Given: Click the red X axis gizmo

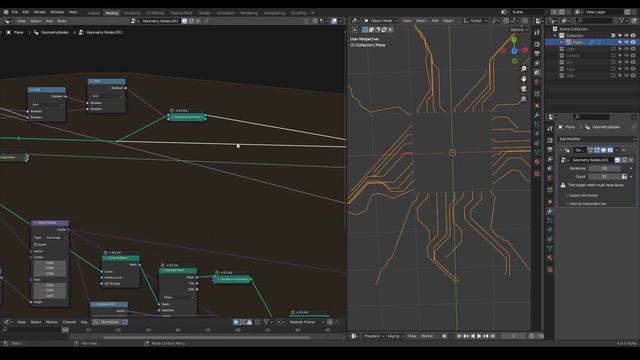Looking at the screenshot, I should pyautogui.click(x=525, y=51).
